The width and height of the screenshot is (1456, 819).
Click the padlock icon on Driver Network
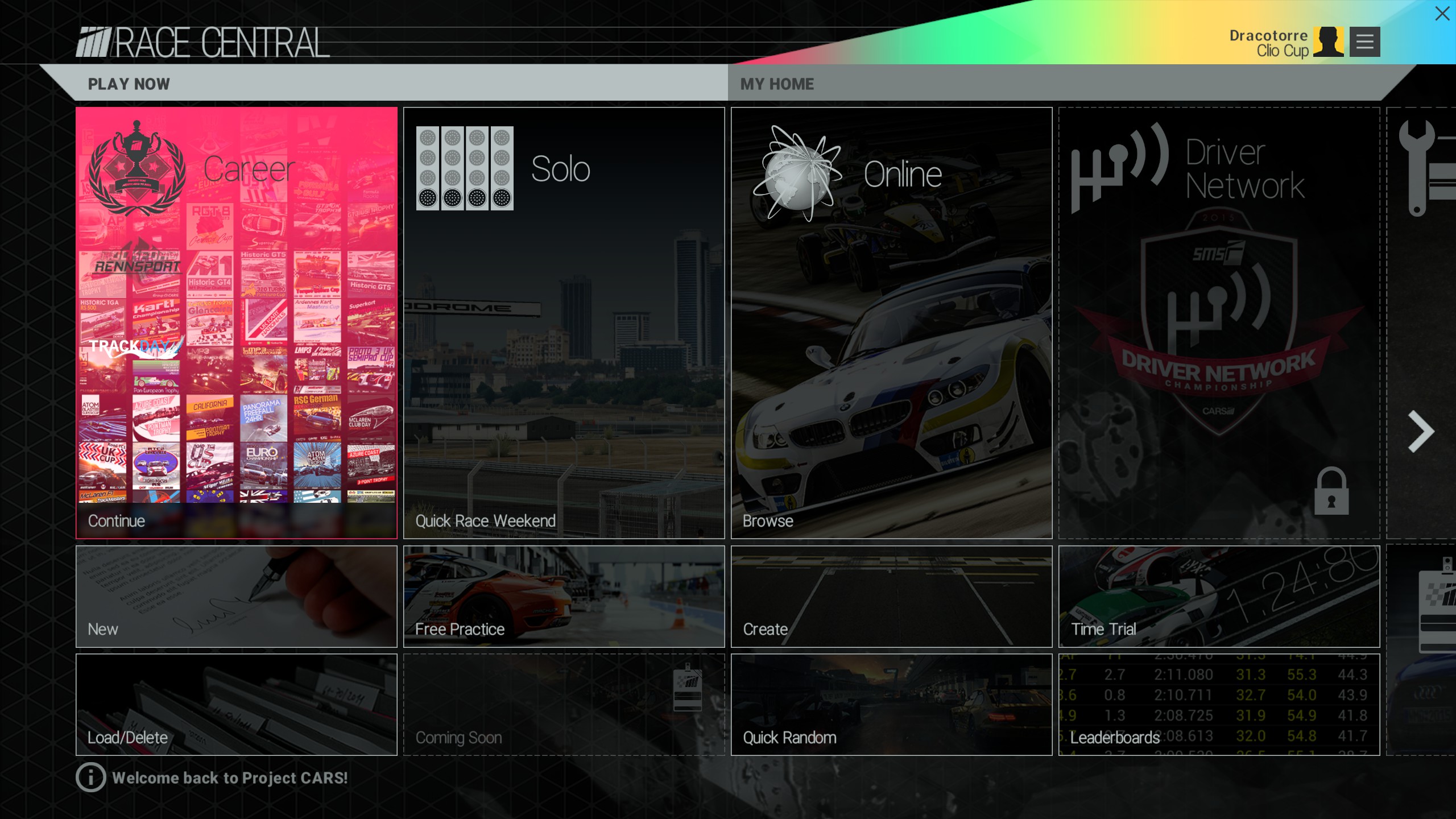tap(1331, 491)
